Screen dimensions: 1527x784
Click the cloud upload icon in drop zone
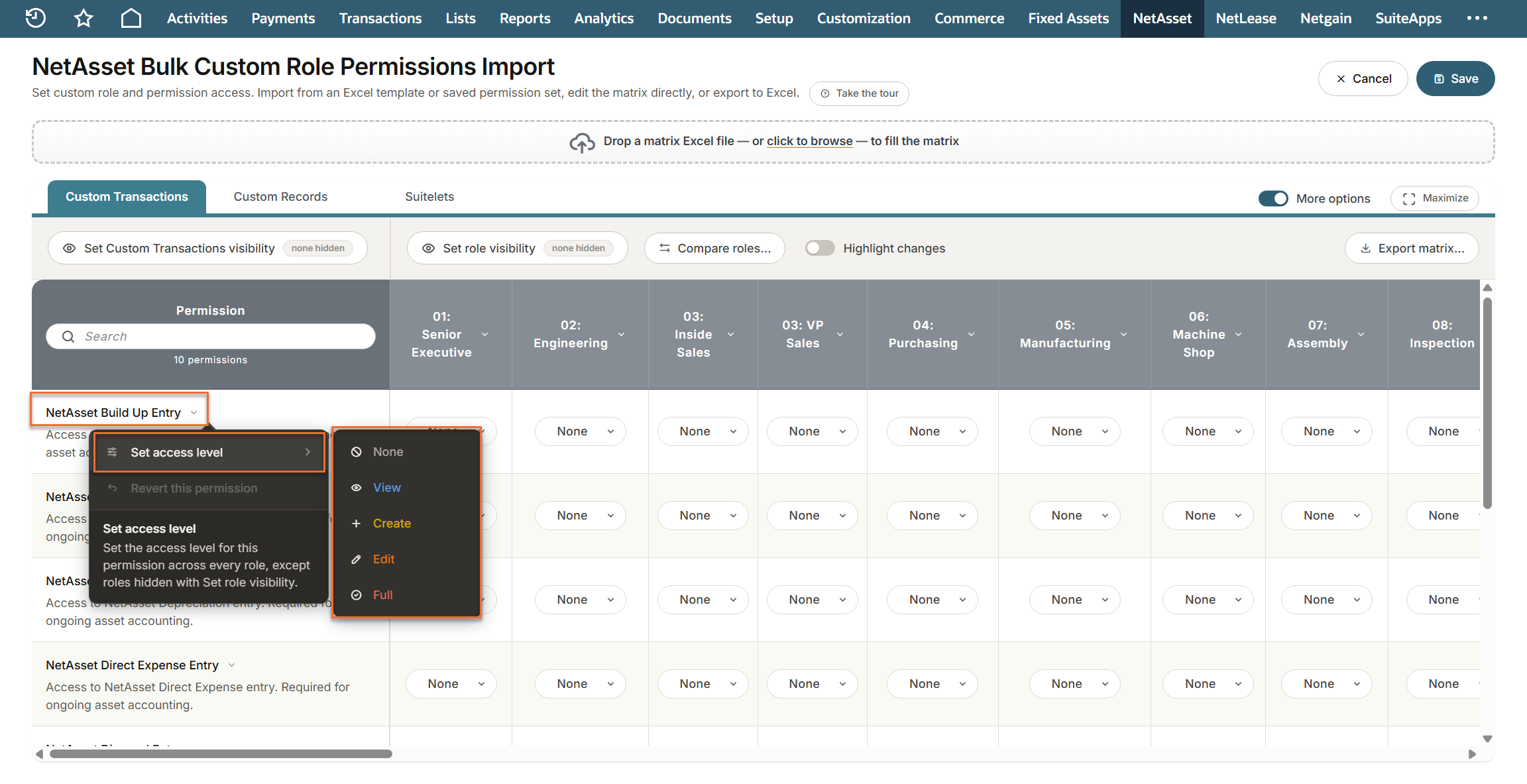pyautogui.click(x=582, y=142)
